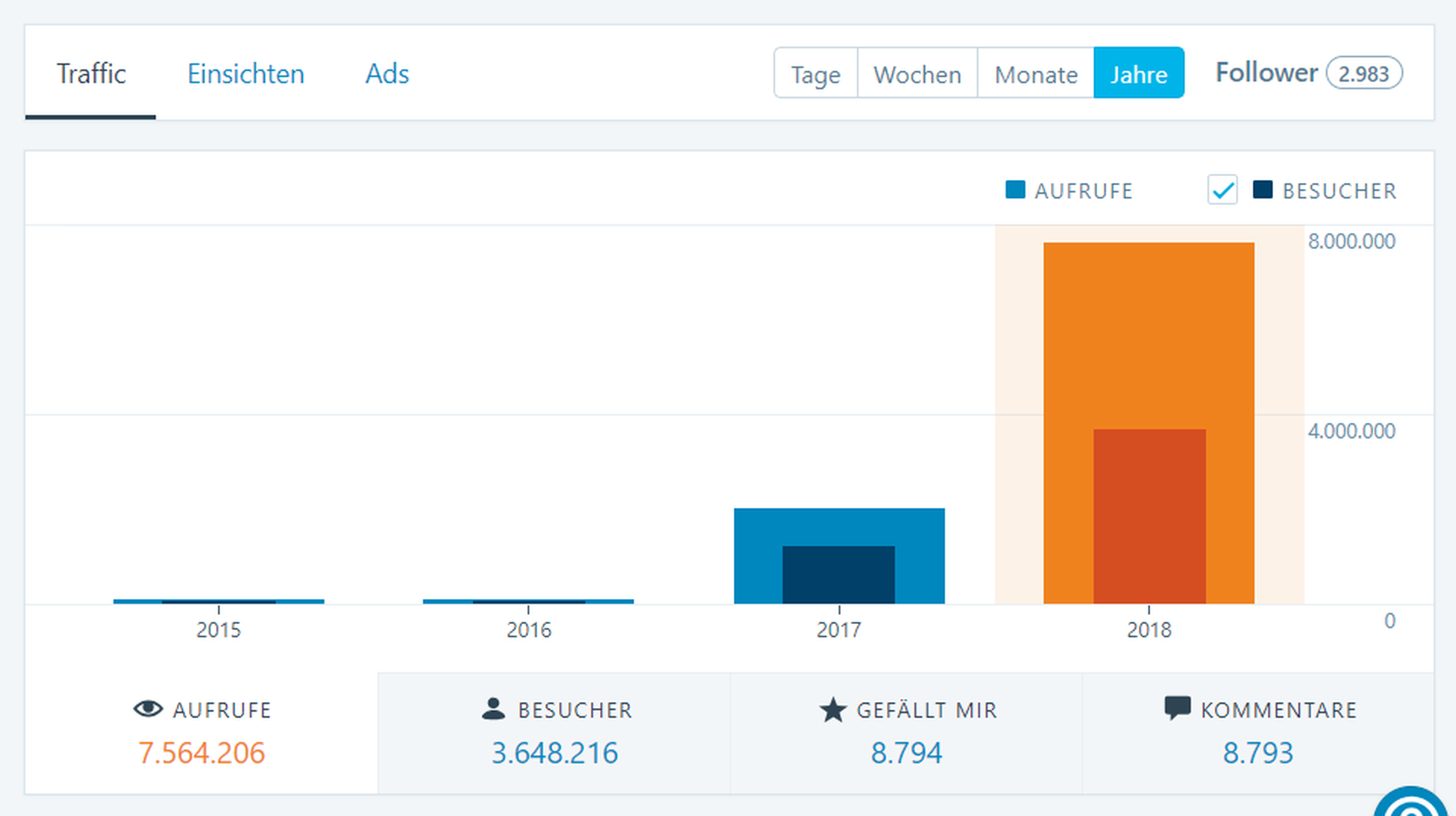
Task: Click the blue Aufrufe legend square
Action: point(1015,190)
